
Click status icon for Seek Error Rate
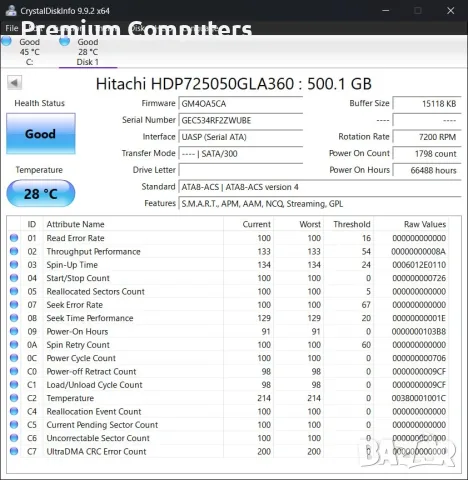pos(14,304)
